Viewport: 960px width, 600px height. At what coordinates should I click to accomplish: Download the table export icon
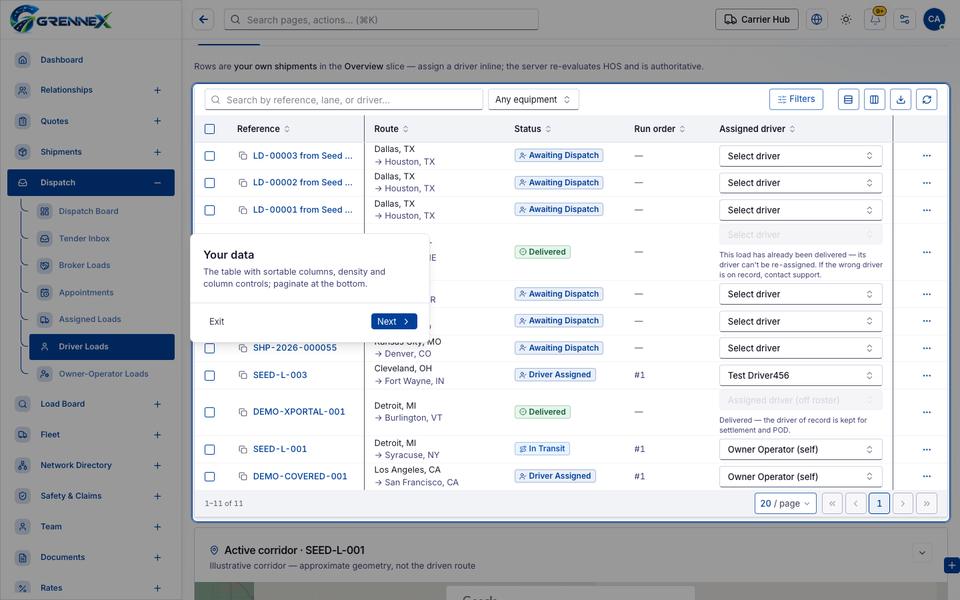click(x=901, y=99)
